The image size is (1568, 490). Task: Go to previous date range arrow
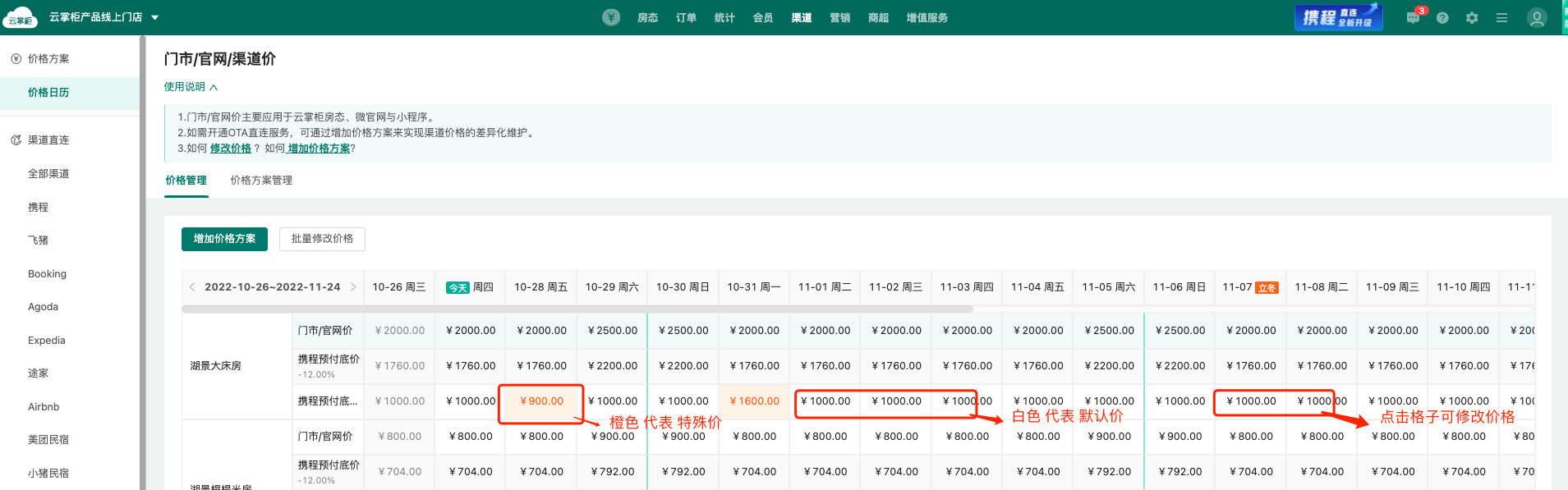[192, 287]
